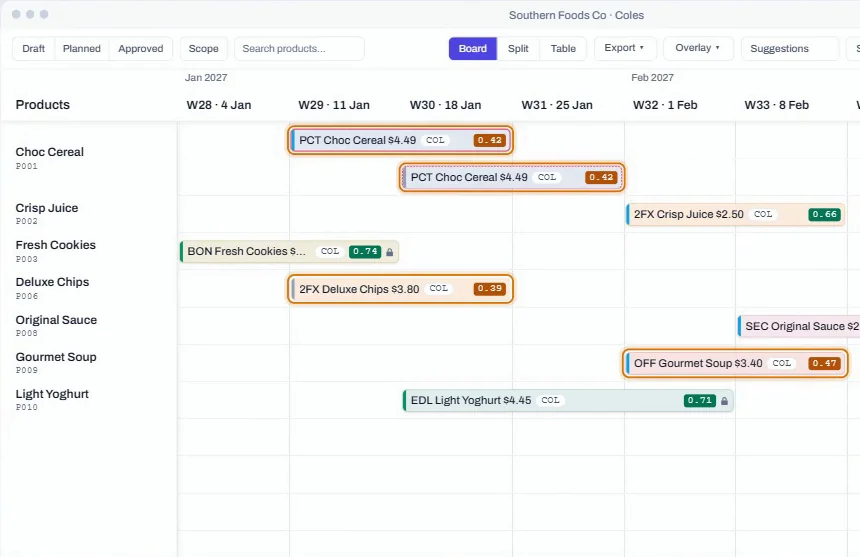Click the Original Sauce product row label

point(56,320)
